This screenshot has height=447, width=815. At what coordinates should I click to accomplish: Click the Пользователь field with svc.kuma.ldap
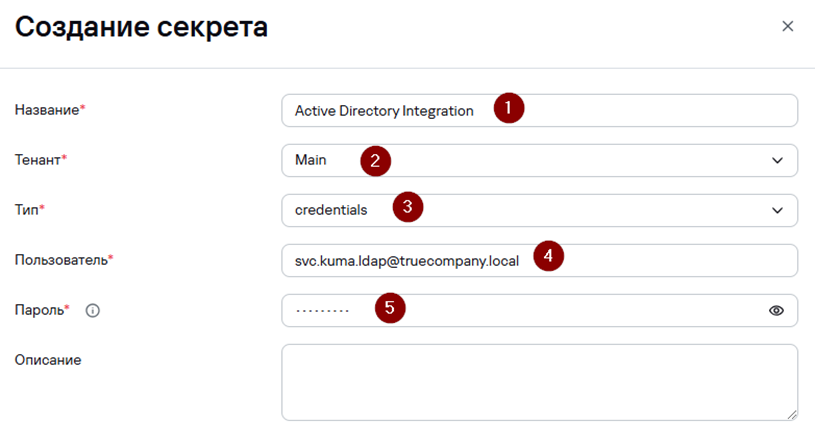point(540,260)
